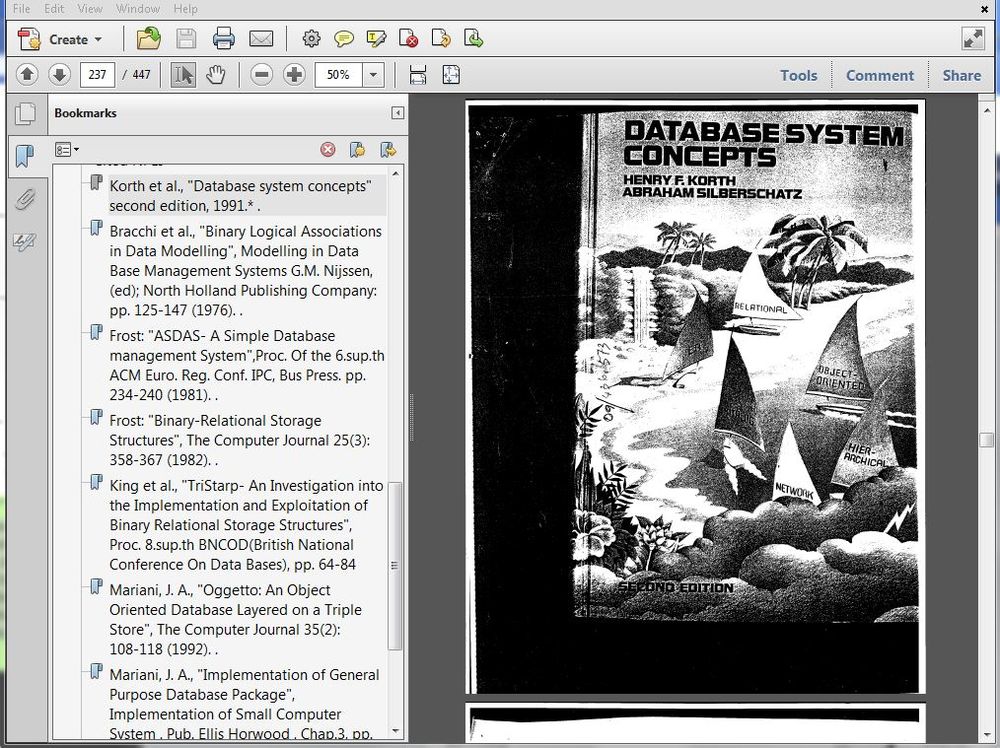
Task: Open the Tools pane
Action: tap(798, 75)
